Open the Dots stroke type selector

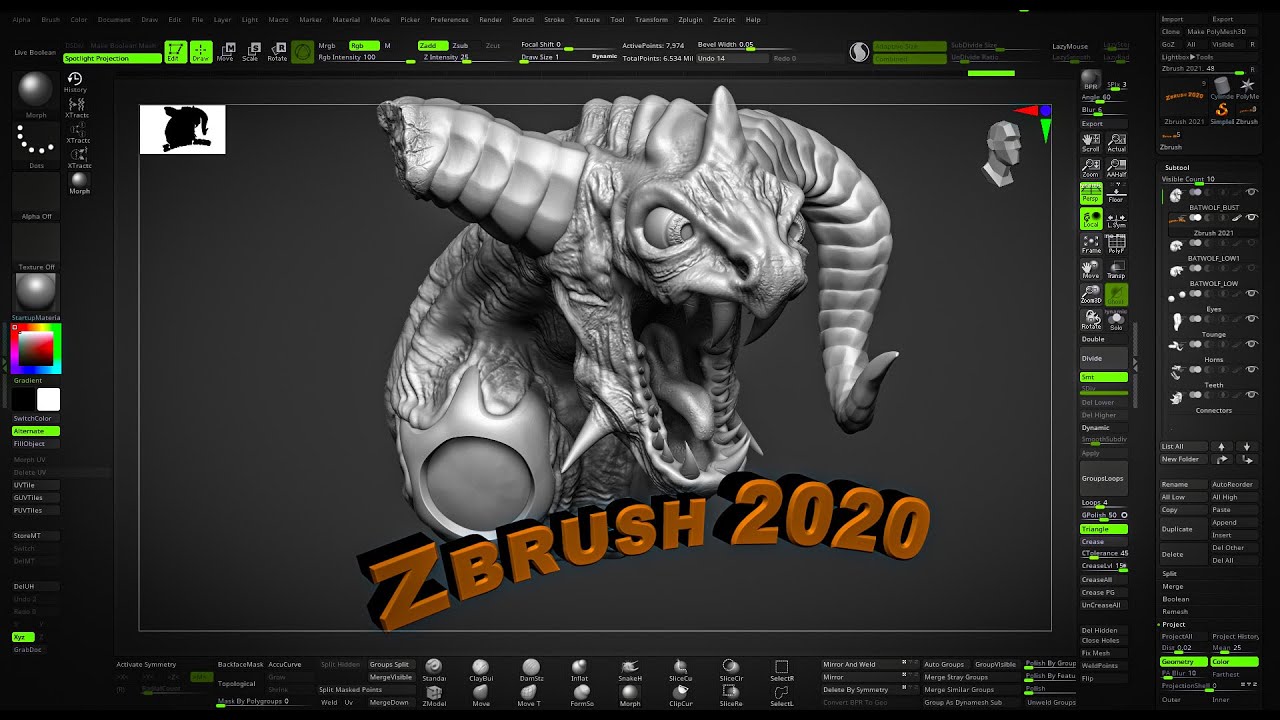tap(36, 147)
